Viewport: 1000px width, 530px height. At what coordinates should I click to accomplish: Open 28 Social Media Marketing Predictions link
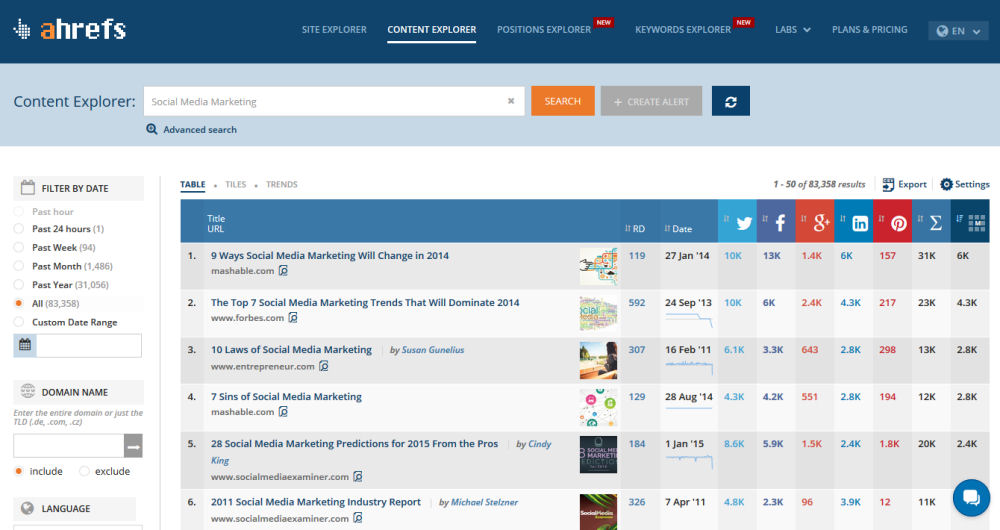point(355,443)
